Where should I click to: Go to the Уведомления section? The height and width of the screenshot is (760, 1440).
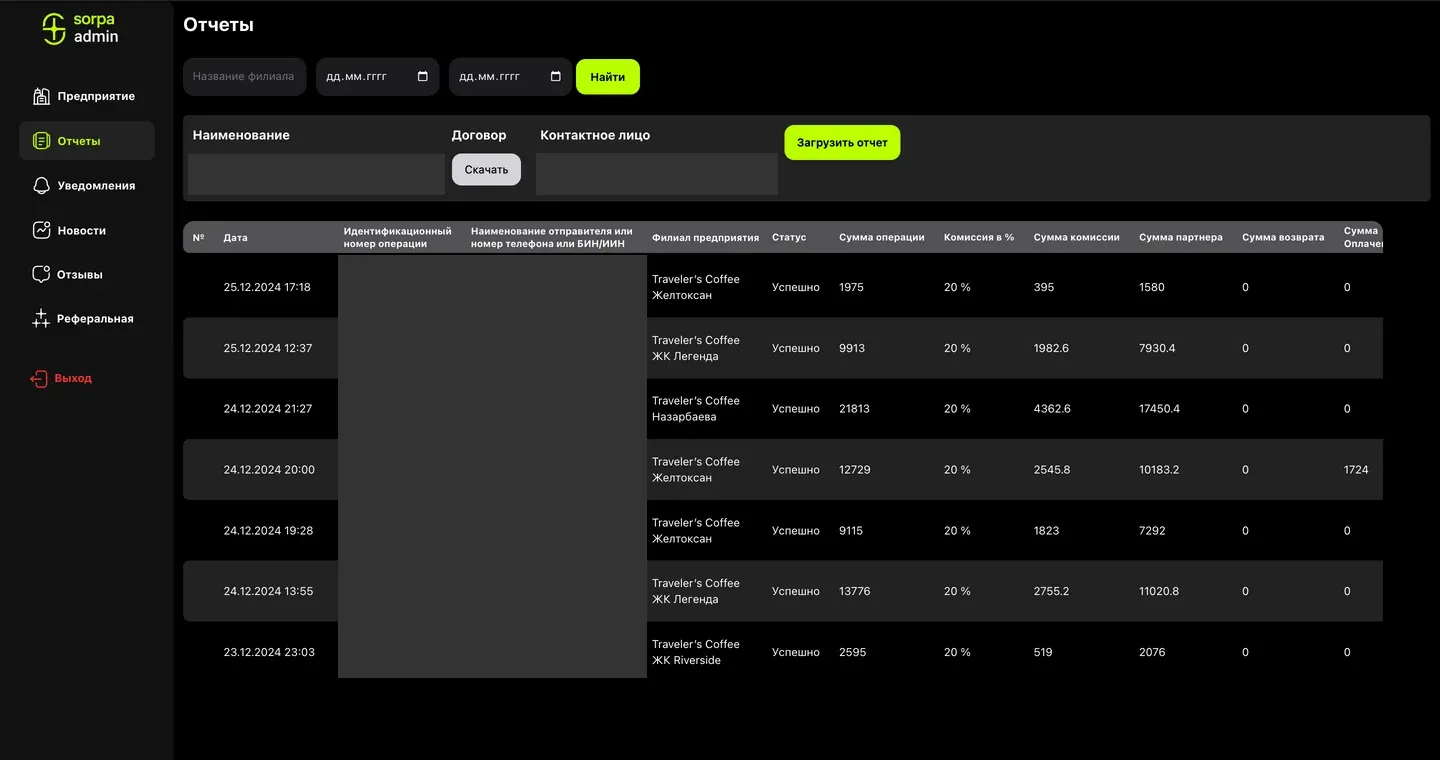tap(87, 186)
